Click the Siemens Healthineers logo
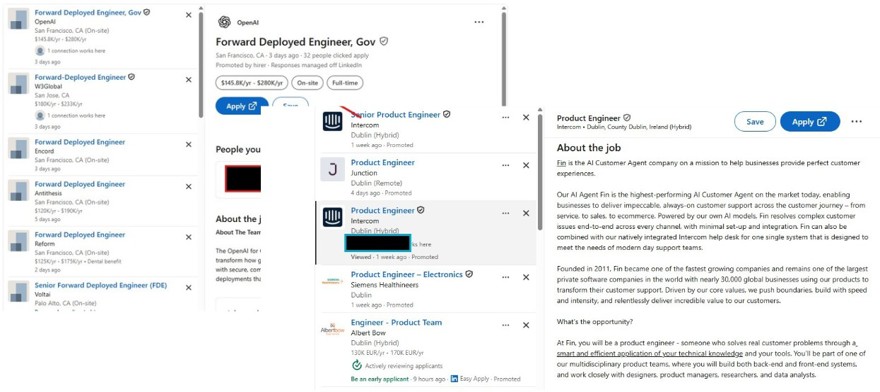The height and width of the screenshot is (392, 880). [x=332, y=281]
